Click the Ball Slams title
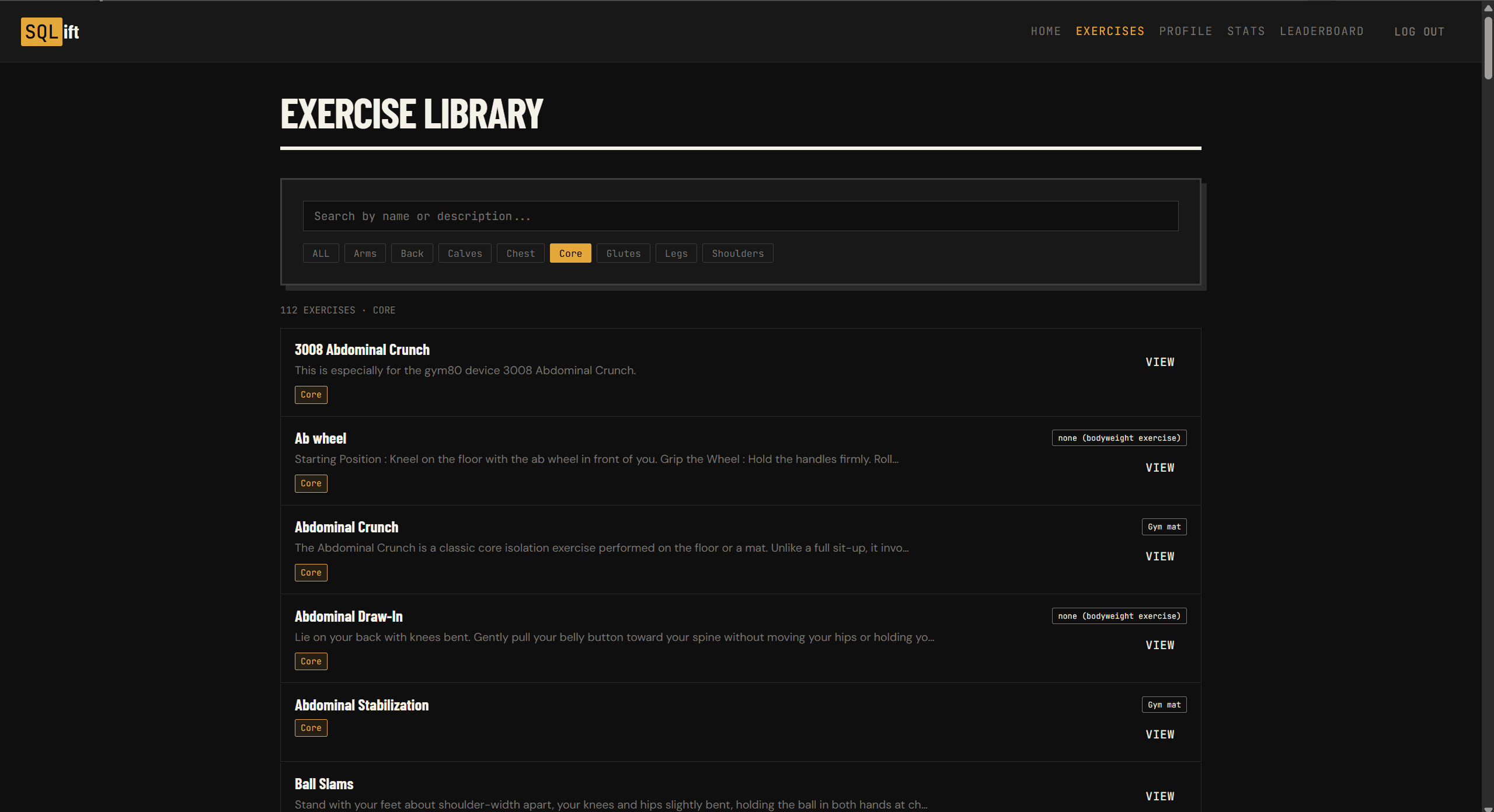Image resolution: width=1494 pixels, height=812 pixels. click(324, 784)
